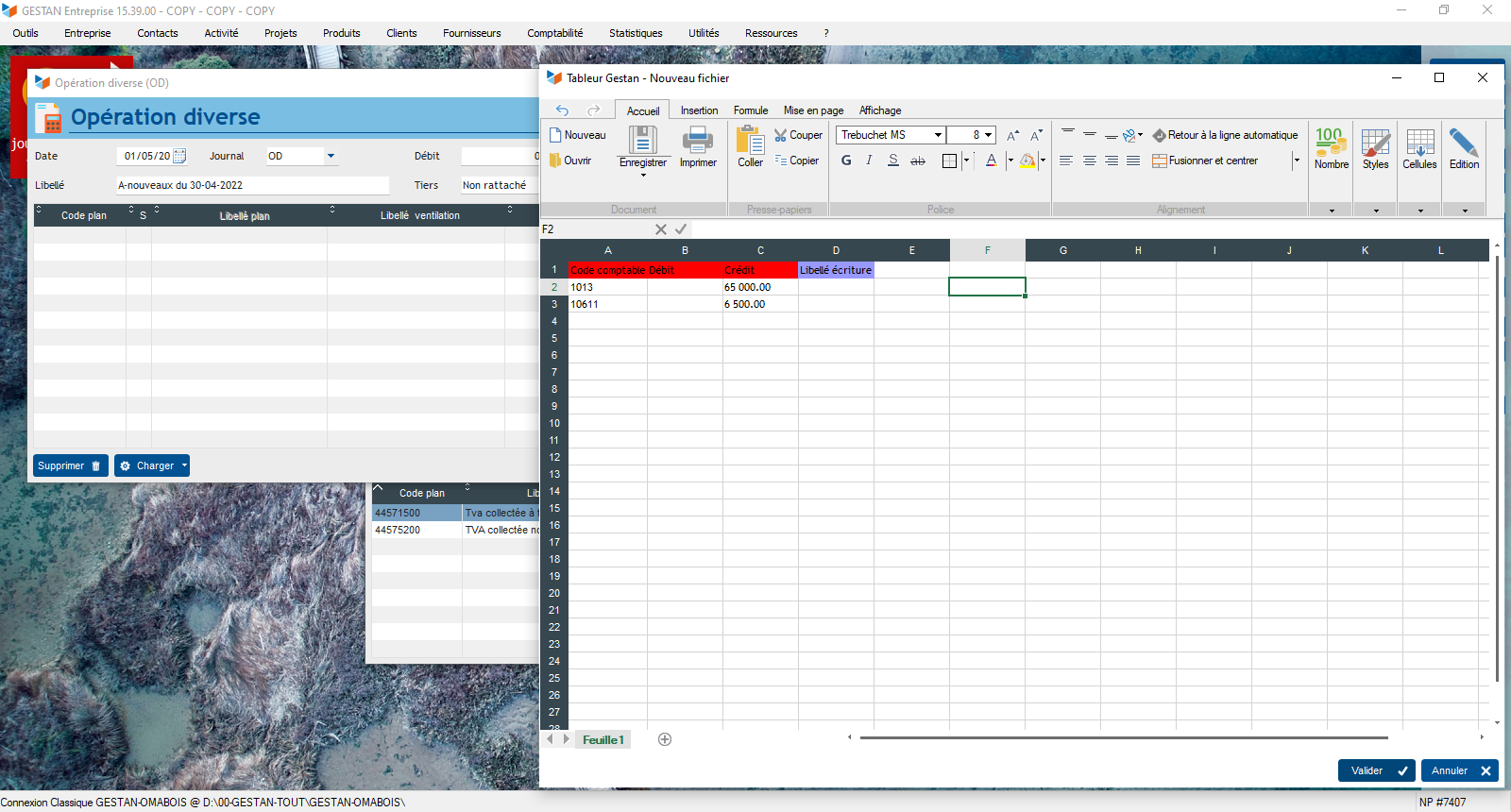
Task: Toggle italic formatting (I)
Action: pos(869,161)
